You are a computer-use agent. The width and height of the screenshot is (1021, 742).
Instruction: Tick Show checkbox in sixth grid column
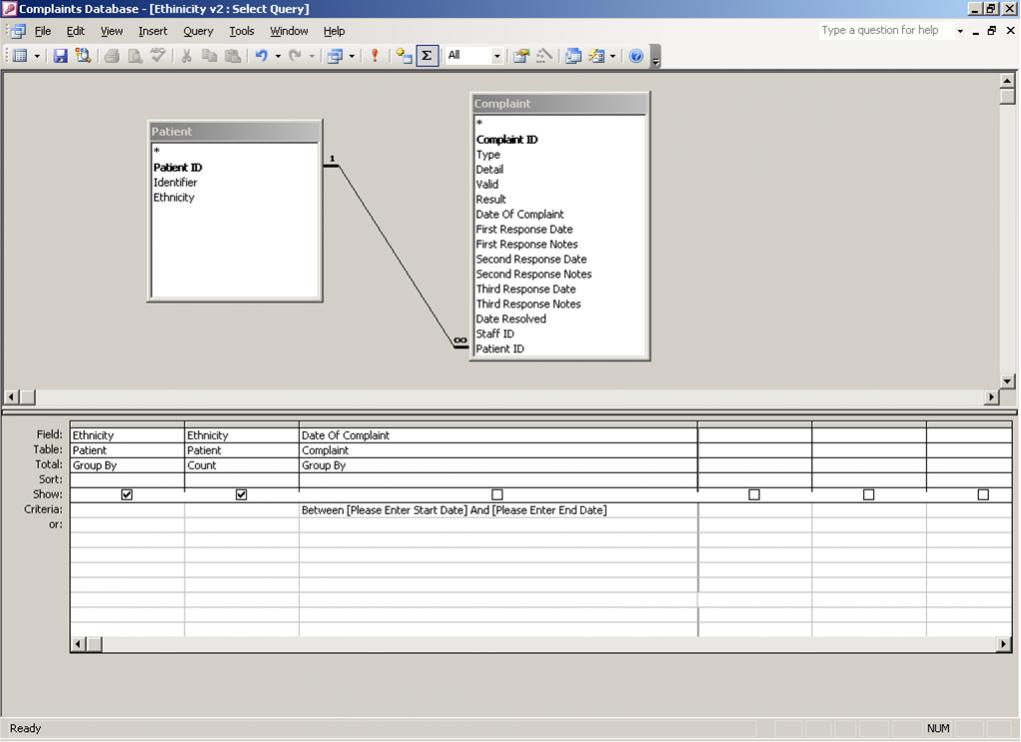click(983, 495)
